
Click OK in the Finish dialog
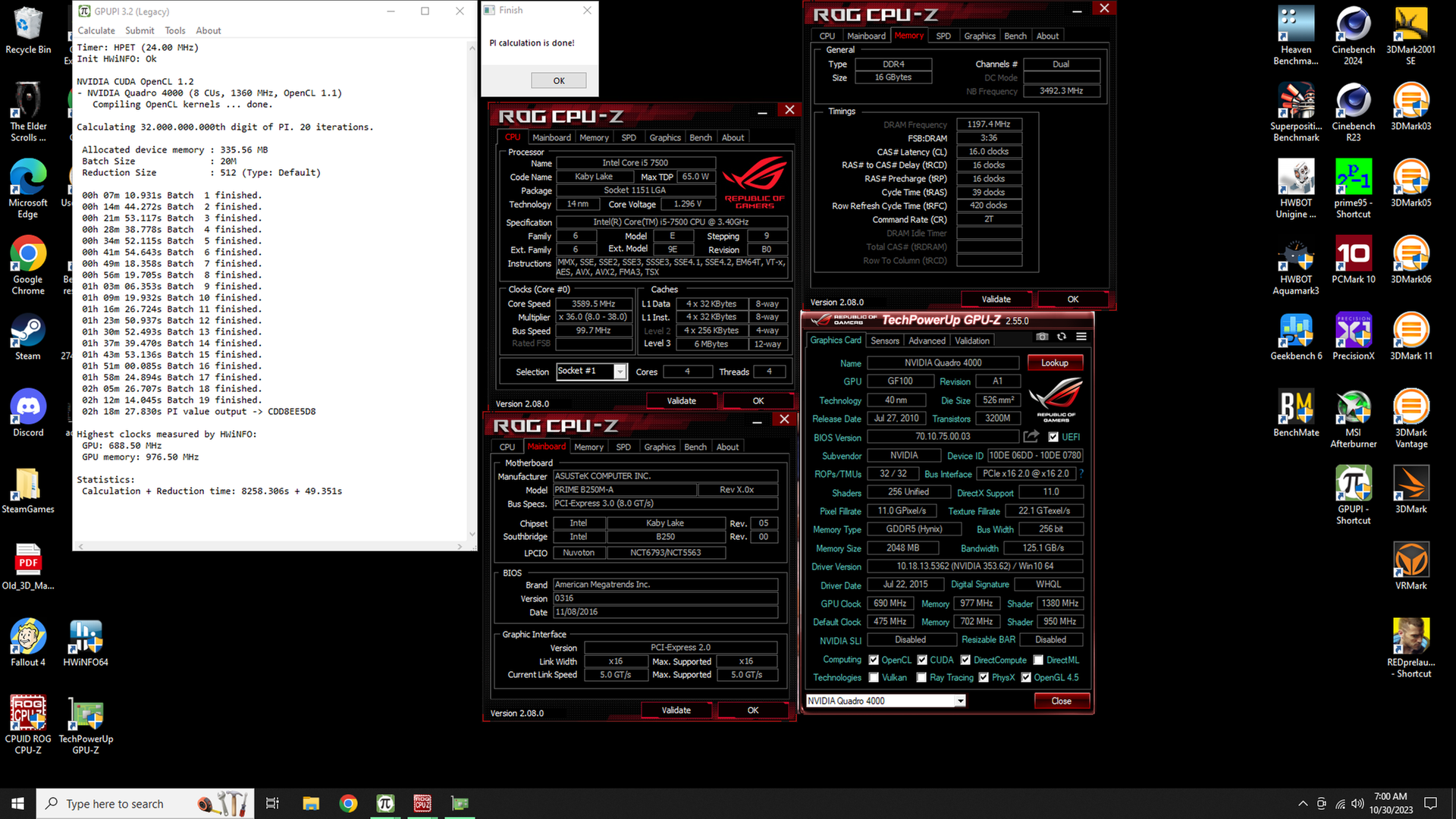pyautogui.click(x=559, y=80)
